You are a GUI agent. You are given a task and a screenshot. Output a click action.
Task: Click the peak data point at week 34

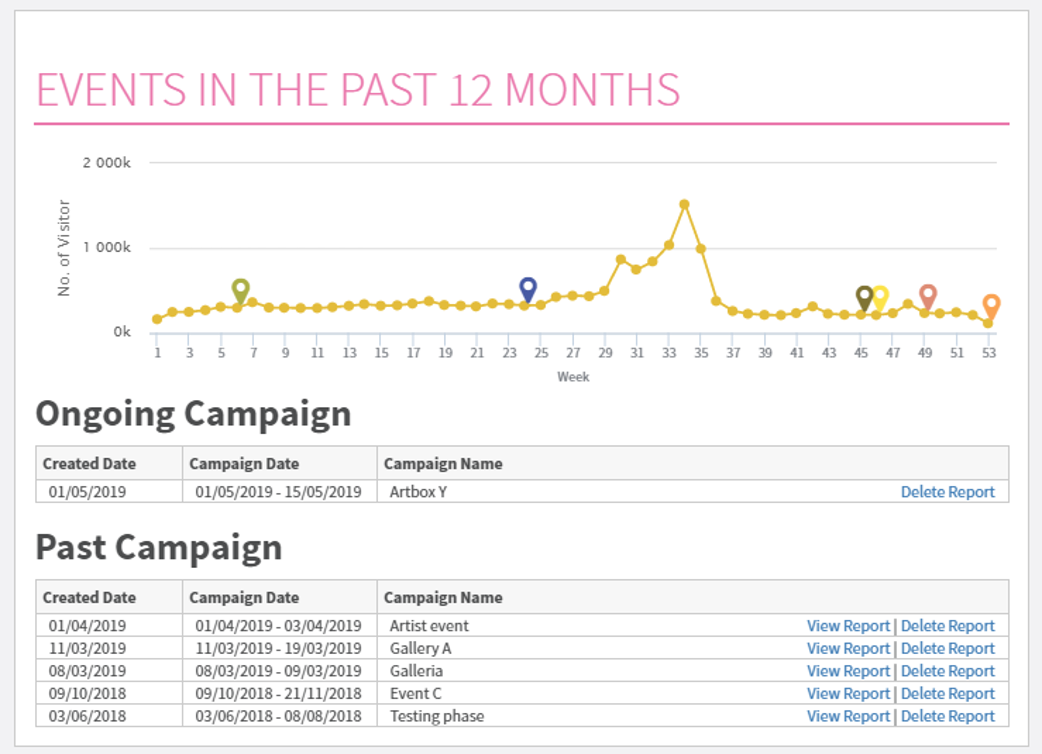pyautogui.click(x=684, y=204)
